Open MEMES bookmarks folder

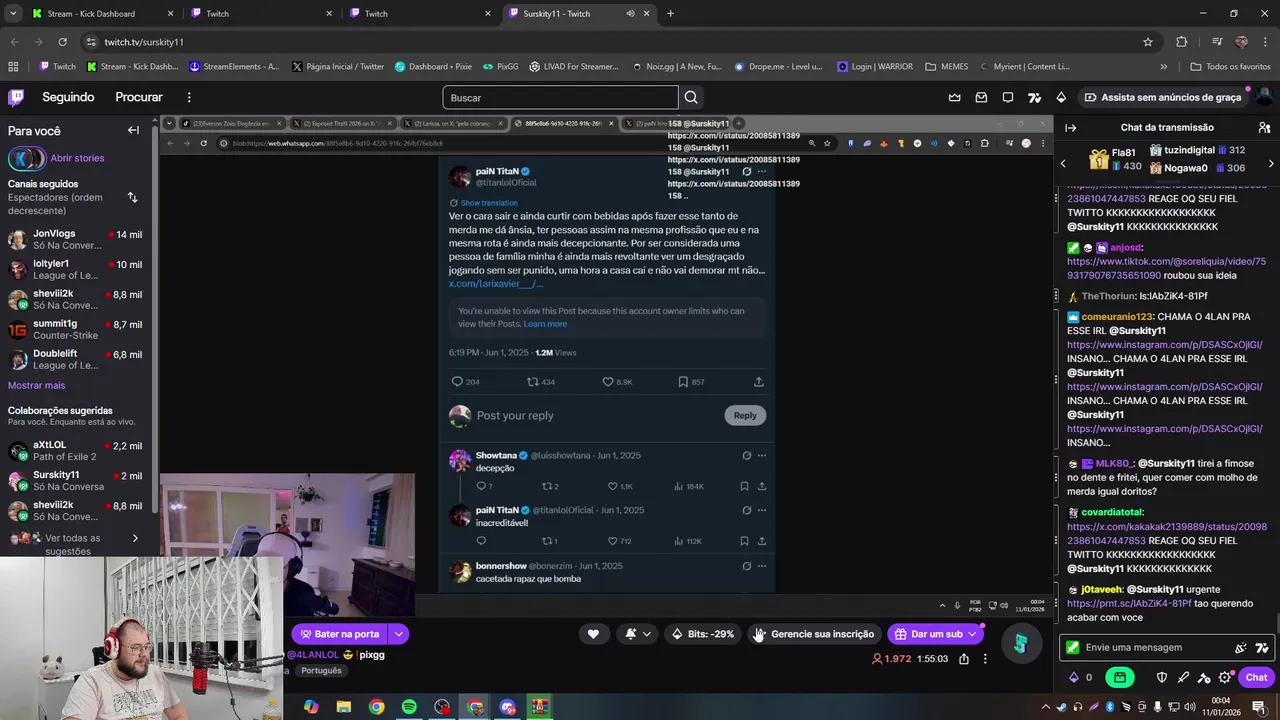[946, 67]
